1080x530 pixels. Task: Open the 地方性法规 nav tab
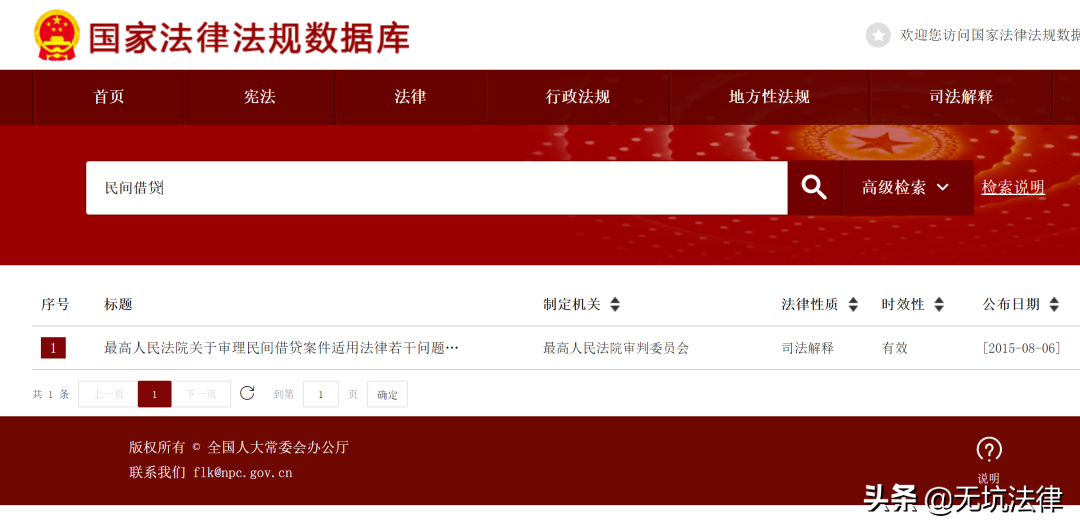[x=769, y=97]
